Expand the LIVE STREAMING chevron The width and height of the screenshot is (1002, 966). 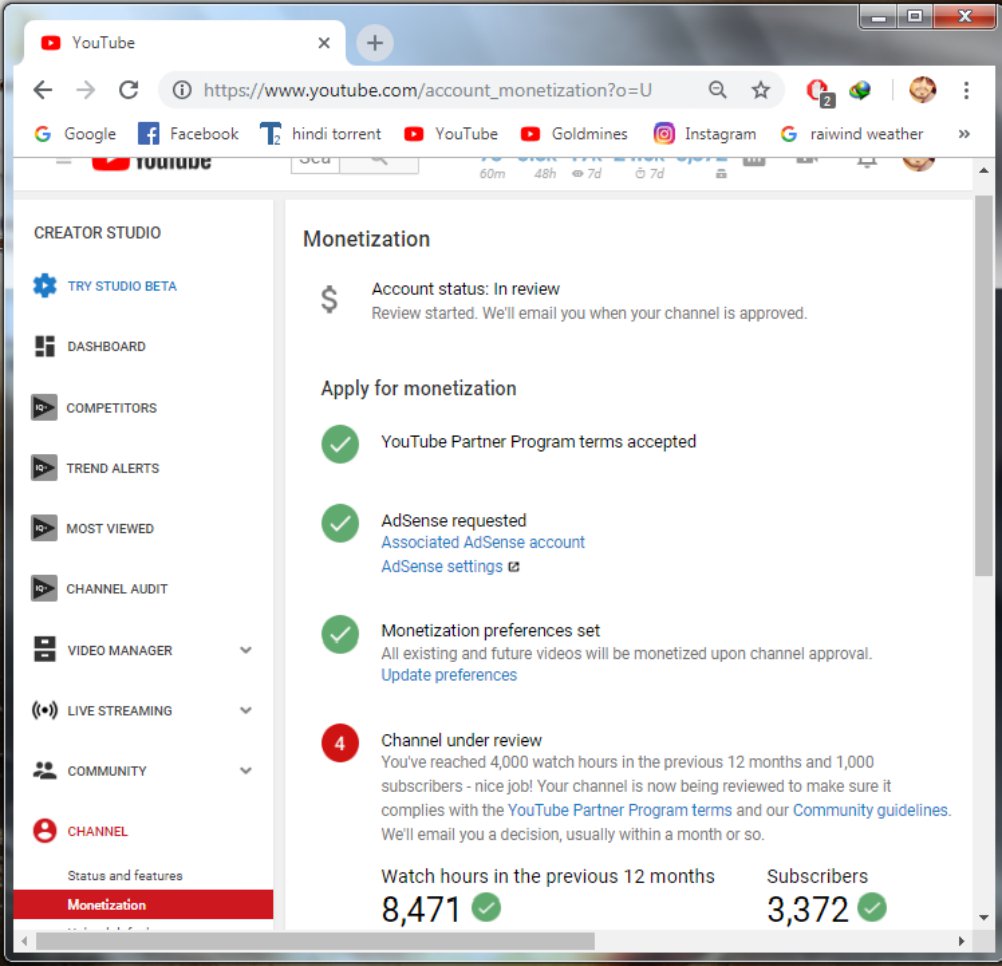point(245,710)
